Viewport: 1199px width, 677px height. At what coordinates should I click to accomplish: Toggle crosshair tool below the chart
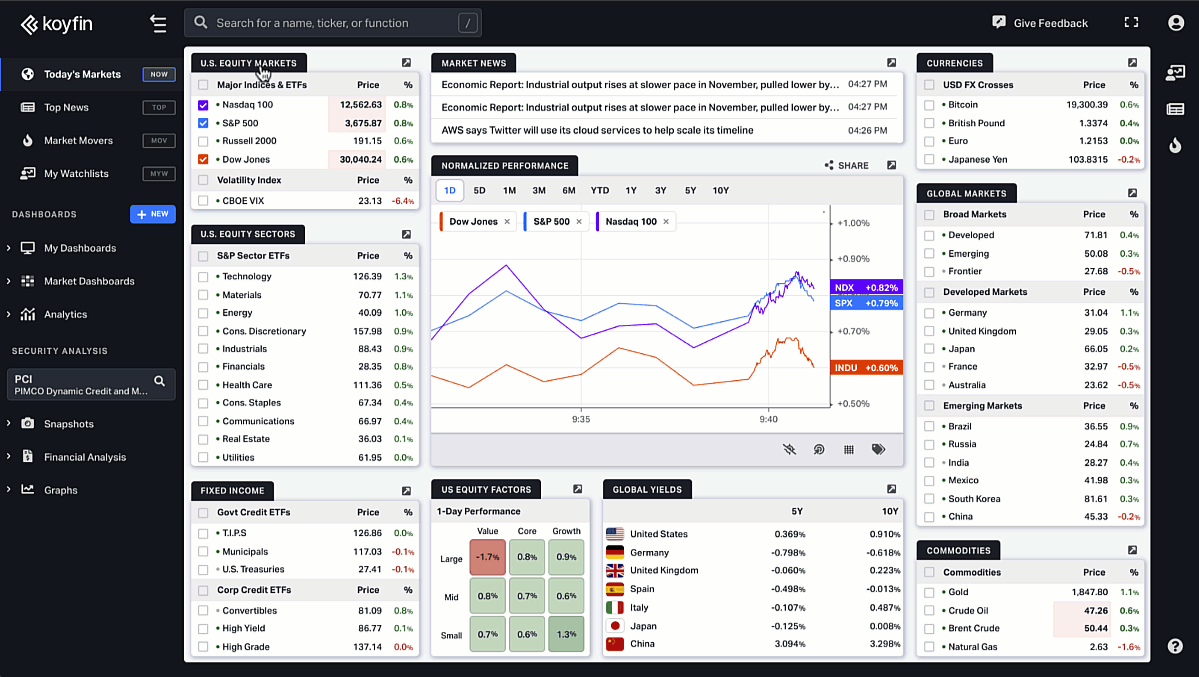pyautogui.click(x=789, y=449)
